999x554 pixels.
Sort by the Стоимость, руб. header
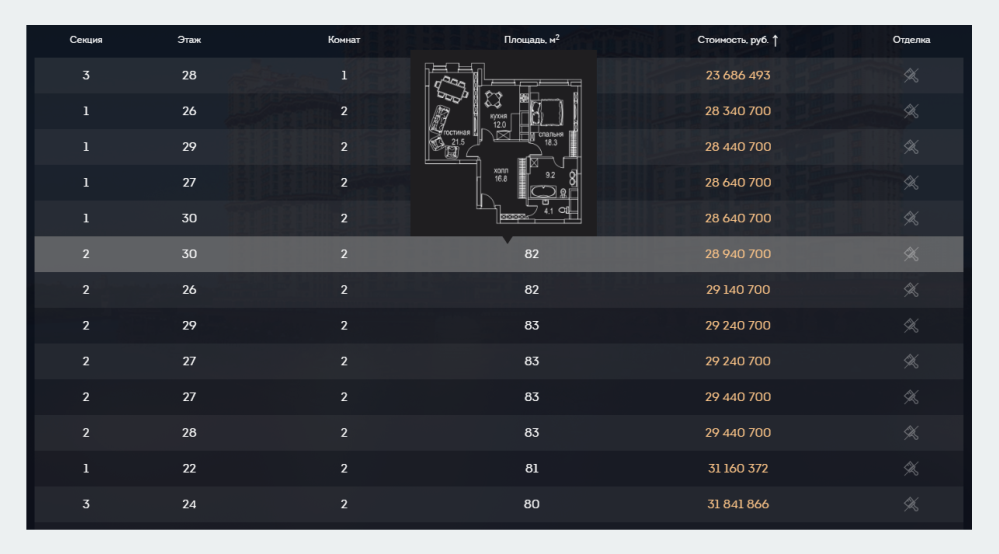tap(733, 39)
